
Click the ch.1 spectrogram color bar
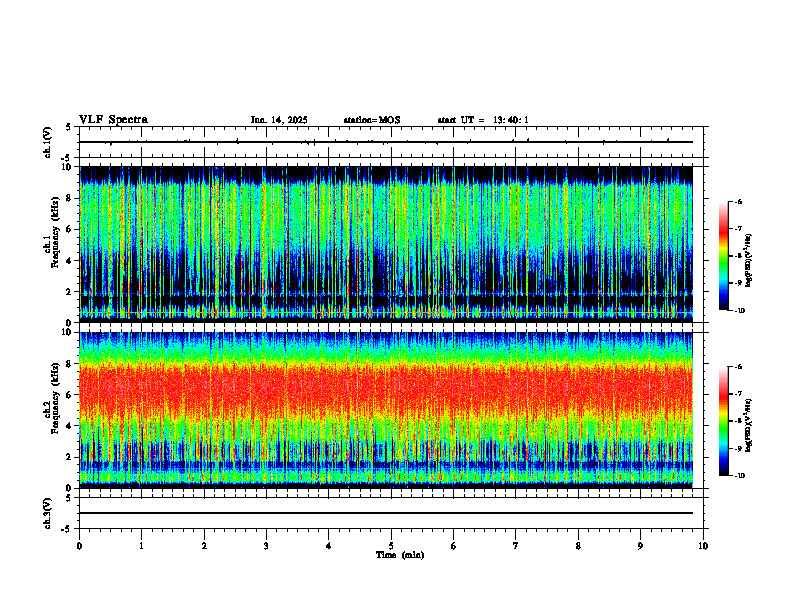723,256
